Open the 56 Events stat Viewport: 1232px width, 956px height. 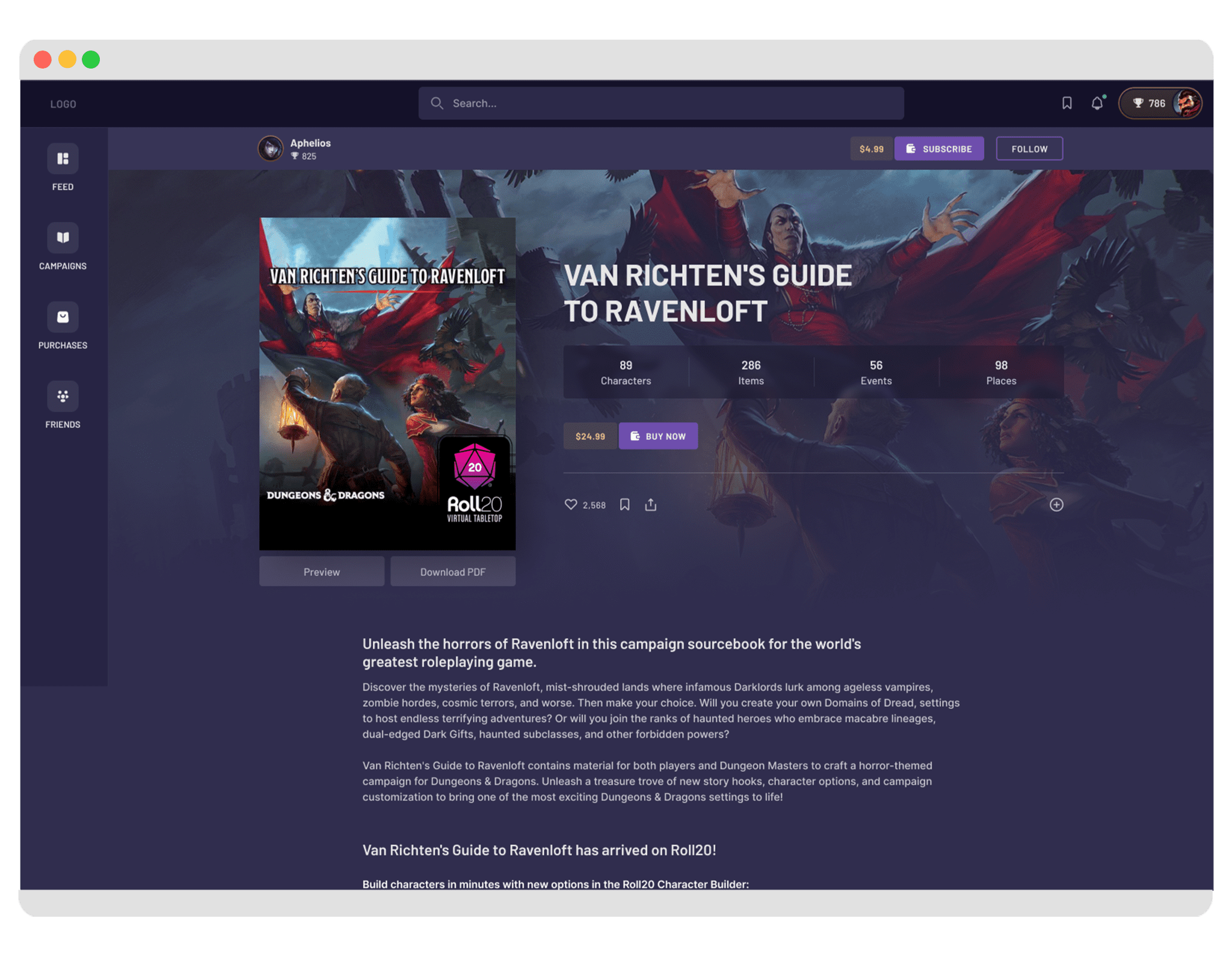click(x=876, y=372)
